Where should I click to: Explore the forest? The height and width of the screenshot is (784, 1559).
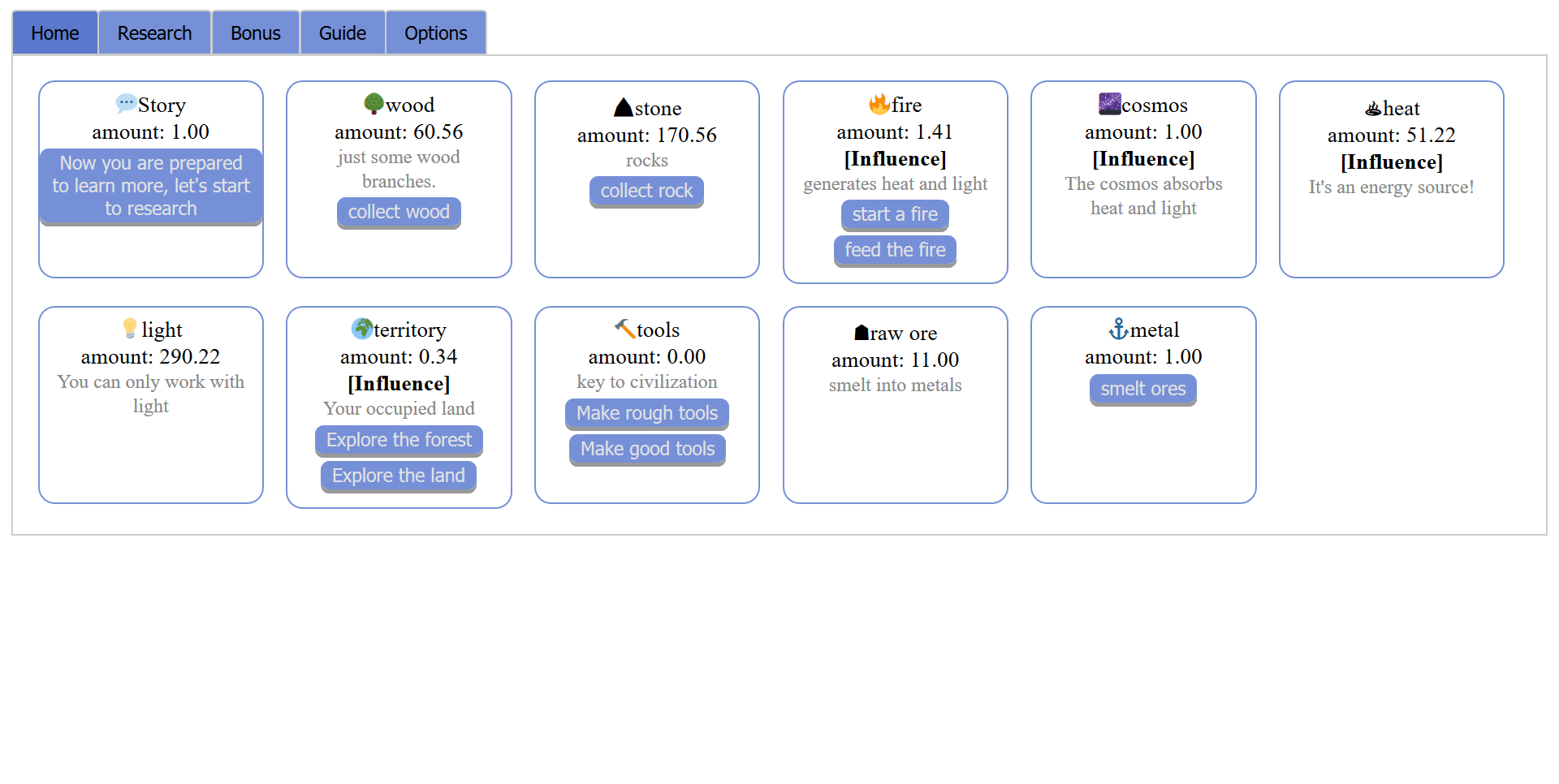click(x=399, y=441)
